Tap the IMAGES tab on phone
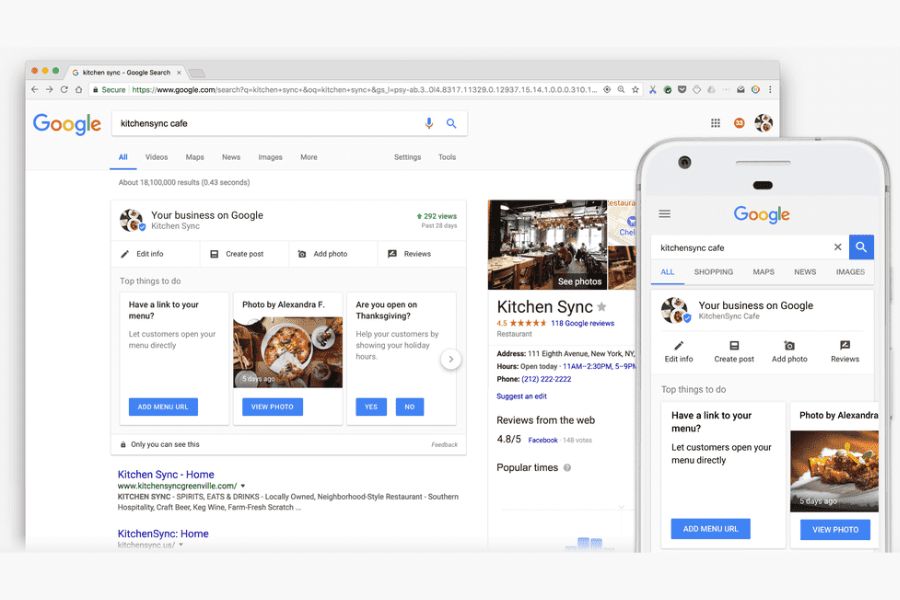The image size is (900, 600). 850,272
